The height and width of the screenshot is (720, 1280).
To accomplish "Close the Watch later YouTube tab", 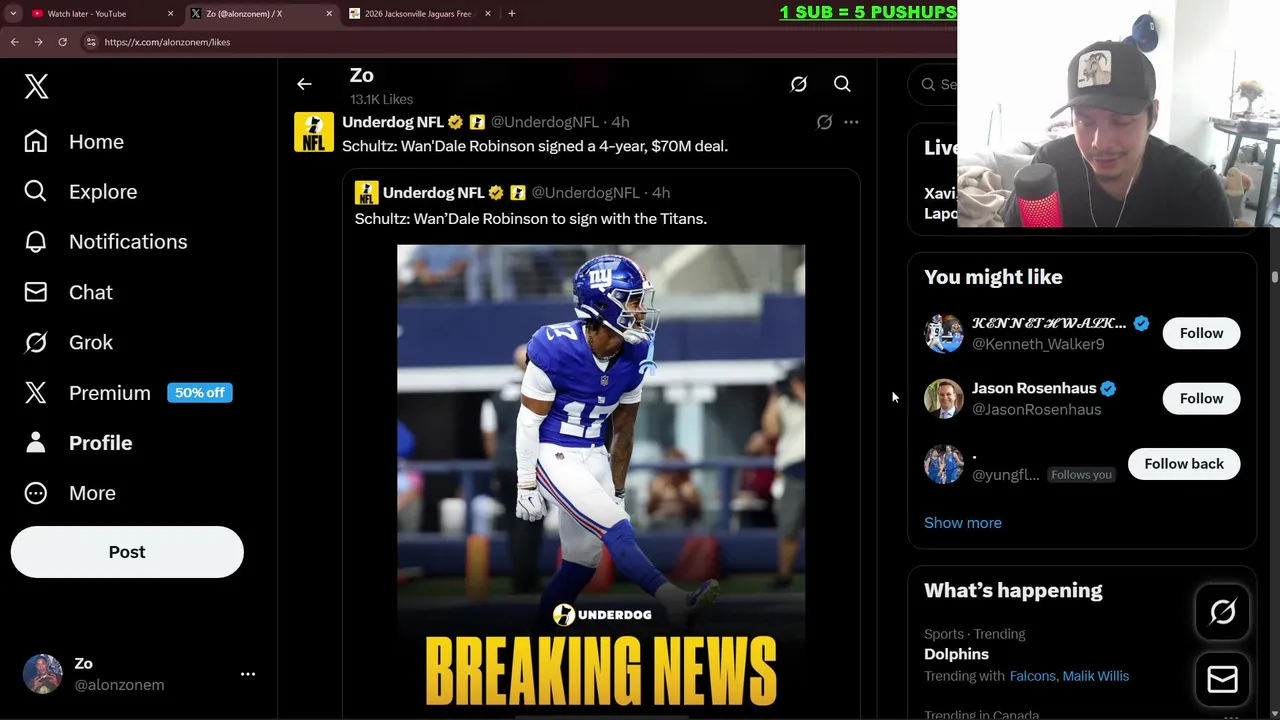I will tap(170, 14).
